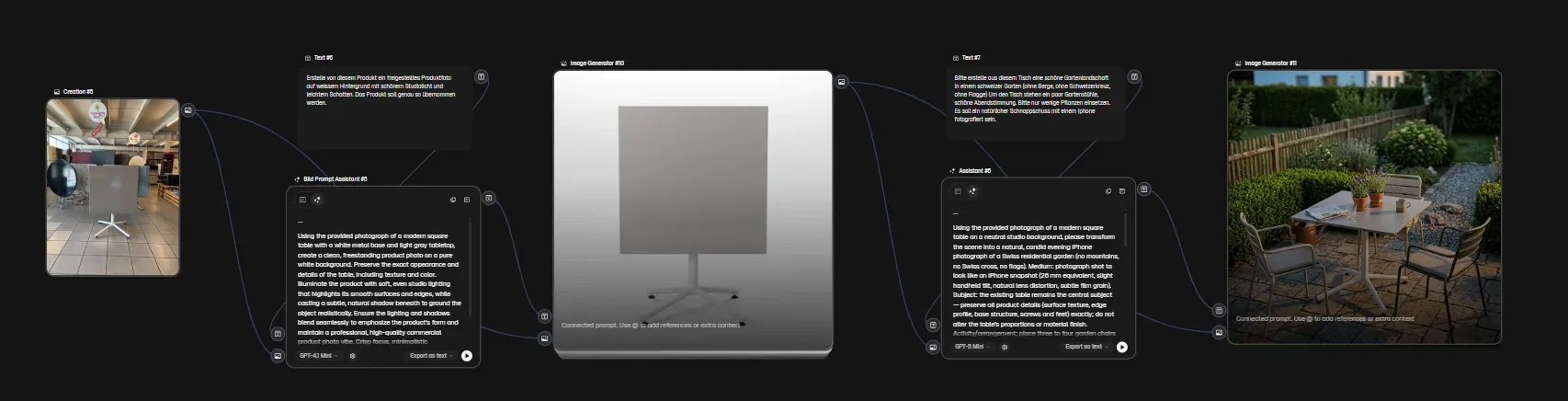Click the scrollbar in Assistant #6 text
This screenshot has width=1568, height=401.
1126,228
